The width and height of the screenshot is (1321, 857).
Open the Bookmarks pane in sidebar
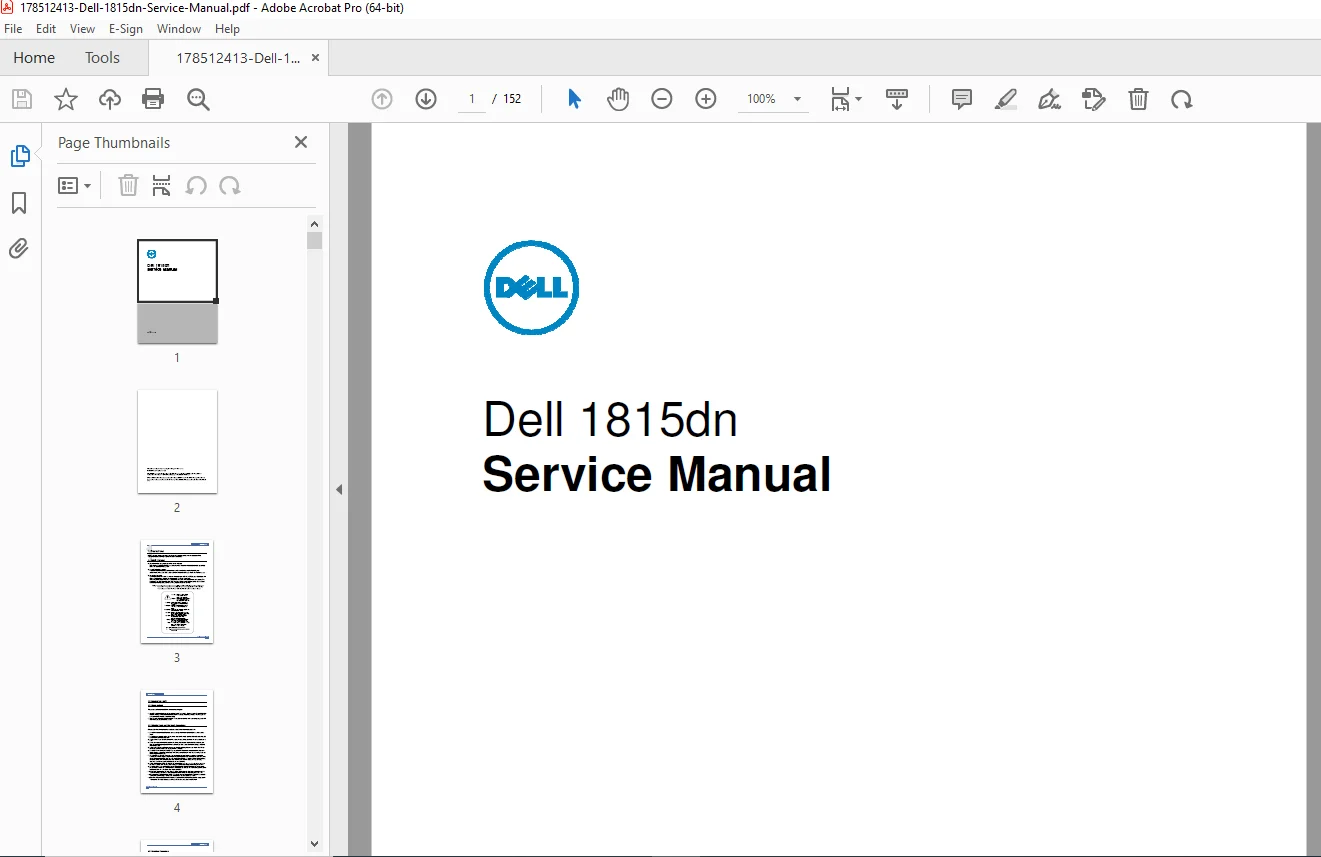[19, 203]
